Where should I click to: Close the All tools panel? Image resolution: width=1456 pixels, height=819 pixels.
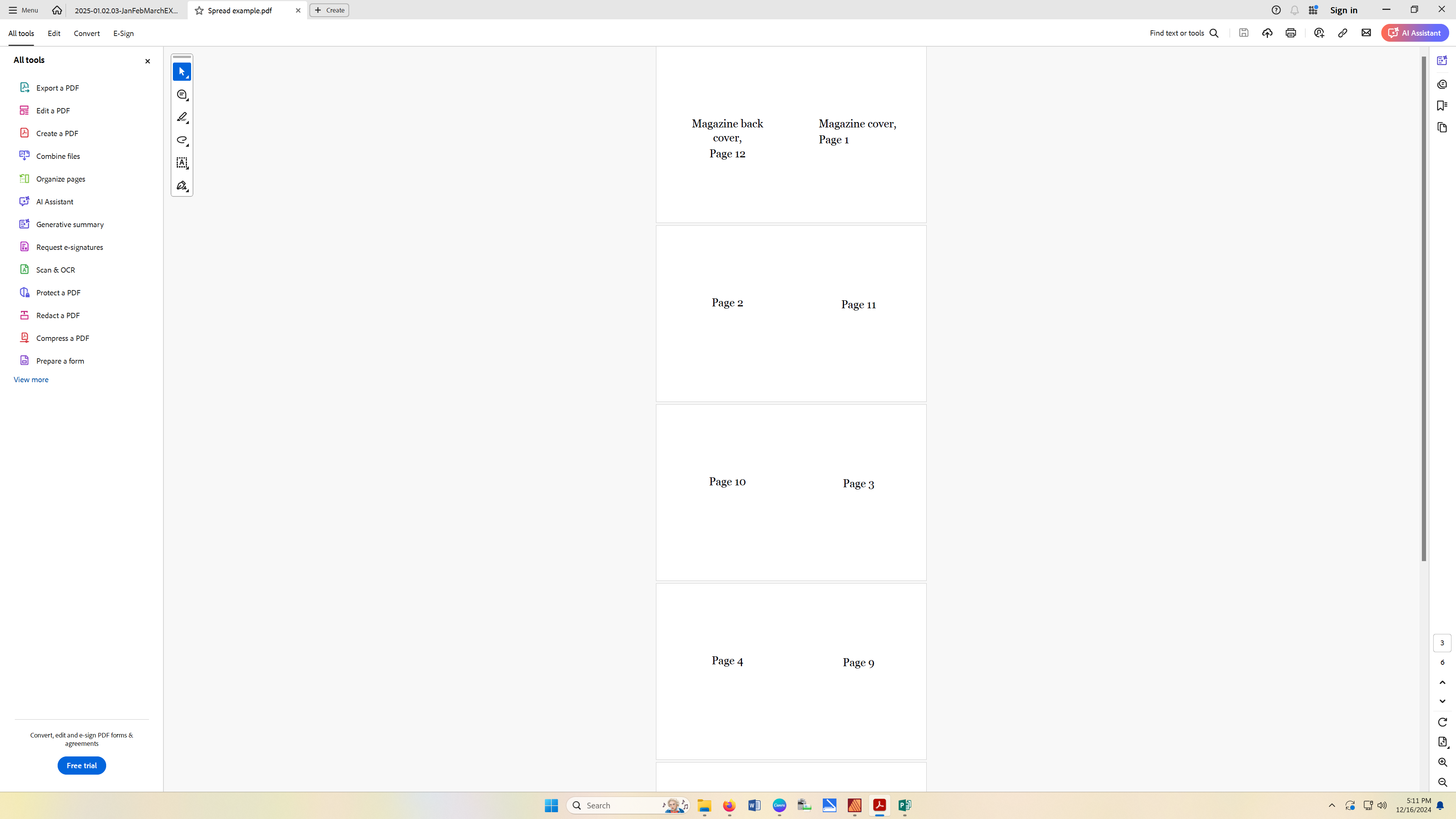tap(147, 61)
